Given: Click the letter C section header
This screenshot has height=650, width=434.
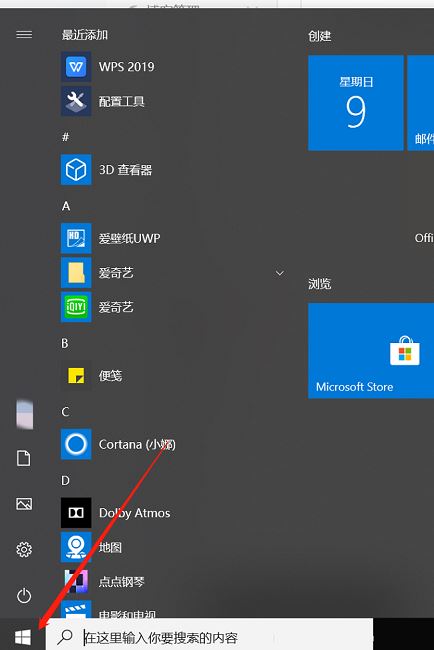Looking at the screenshot, I should click(x=65, y=412).
